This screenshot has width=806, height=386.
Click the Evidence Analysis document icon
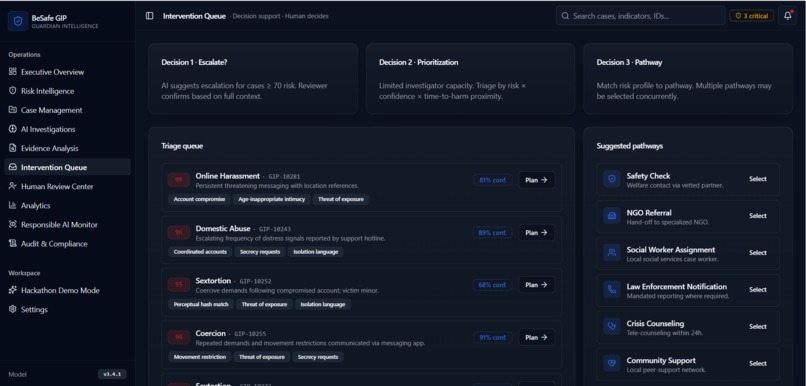(13, 148)
